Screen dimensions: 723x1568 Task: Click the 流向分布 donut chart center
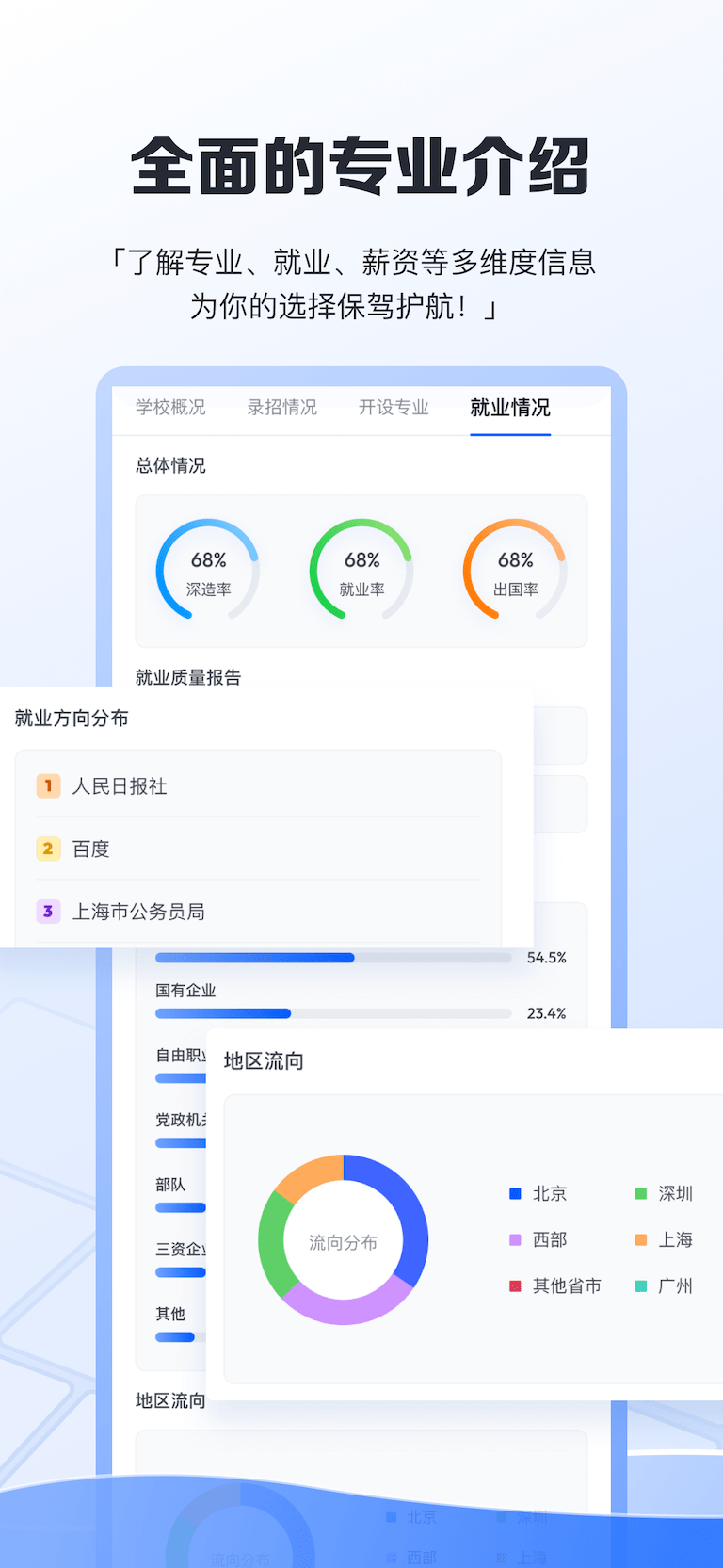343,1242
